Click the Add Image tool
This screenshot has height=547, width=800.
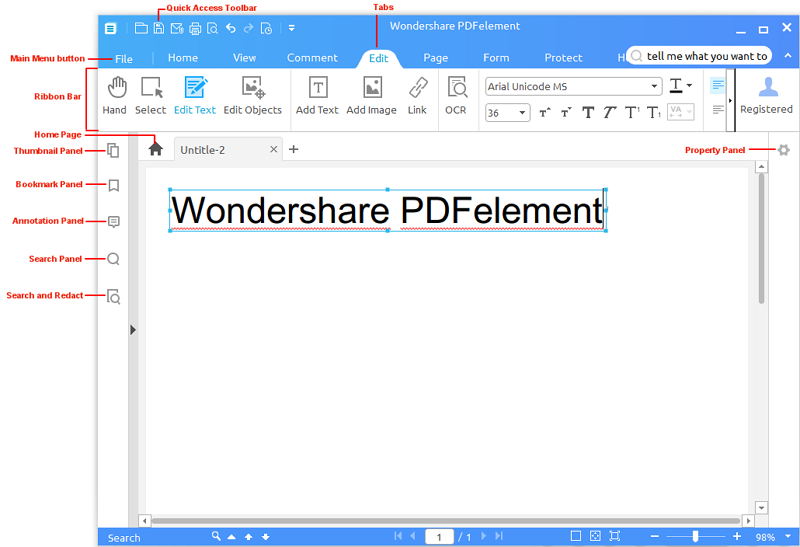371,96
